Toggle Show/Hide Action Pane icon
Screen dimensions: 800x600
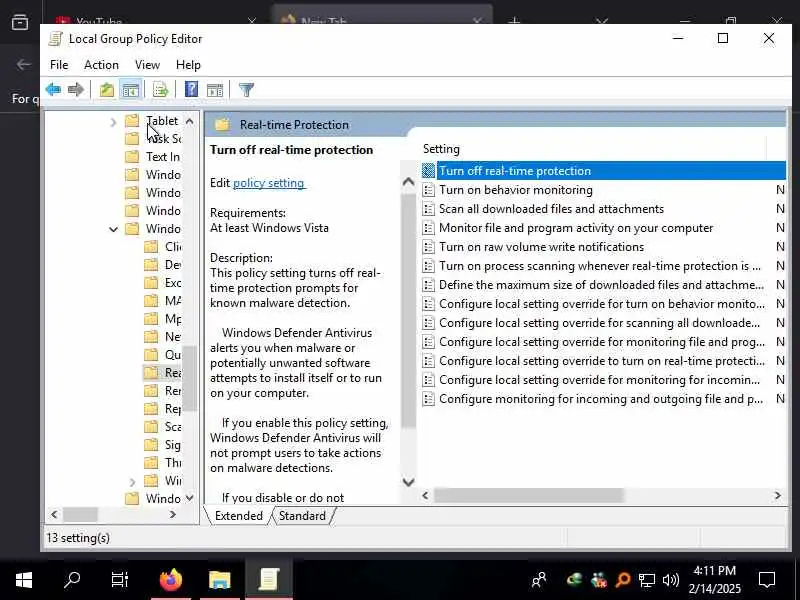pos(215,90)
